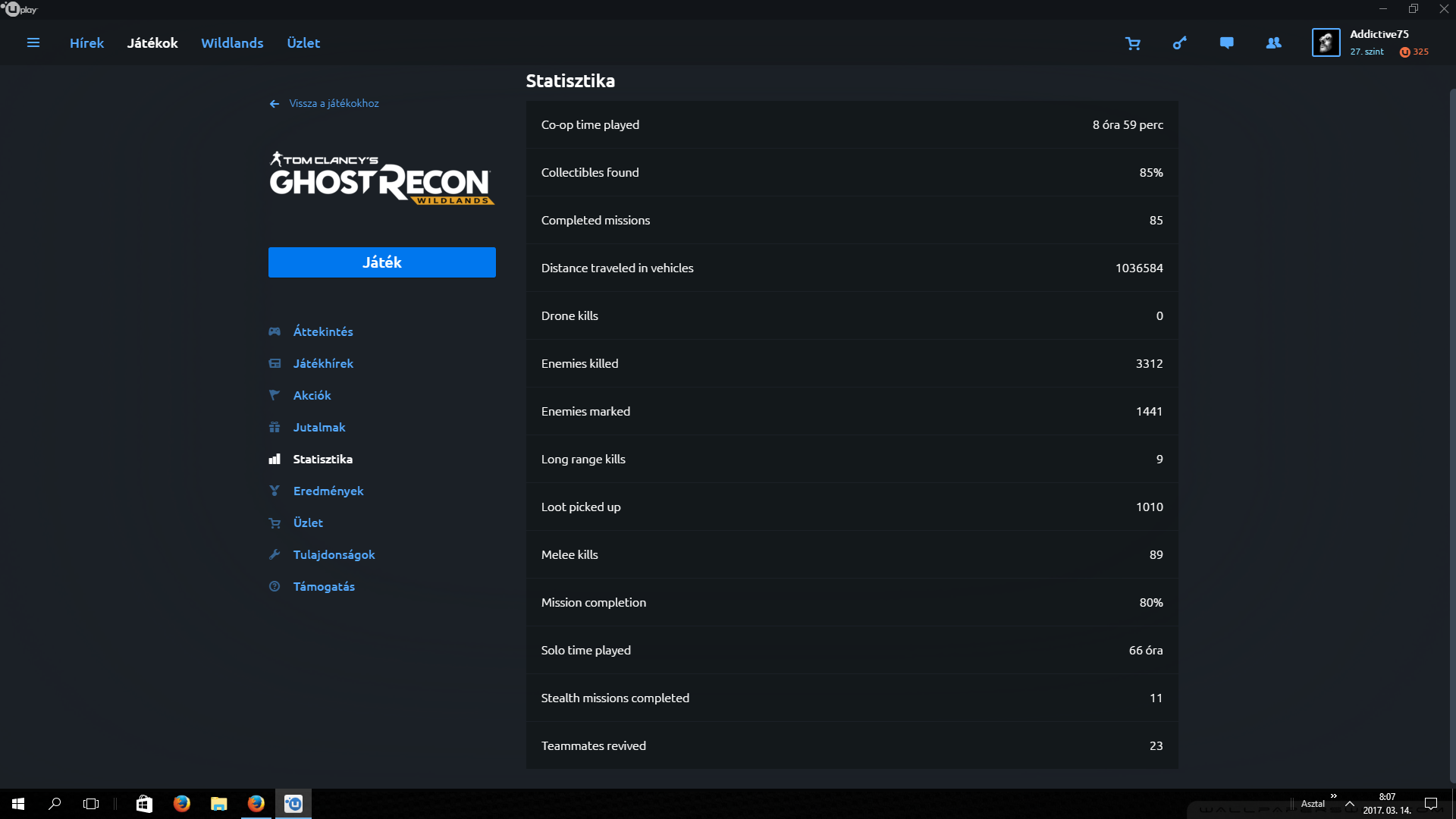Image resolution: width=1456 pixels, height=819 pixels.
Task: Open the shopping cart icon in header
Action: [x=1133, y=43]
